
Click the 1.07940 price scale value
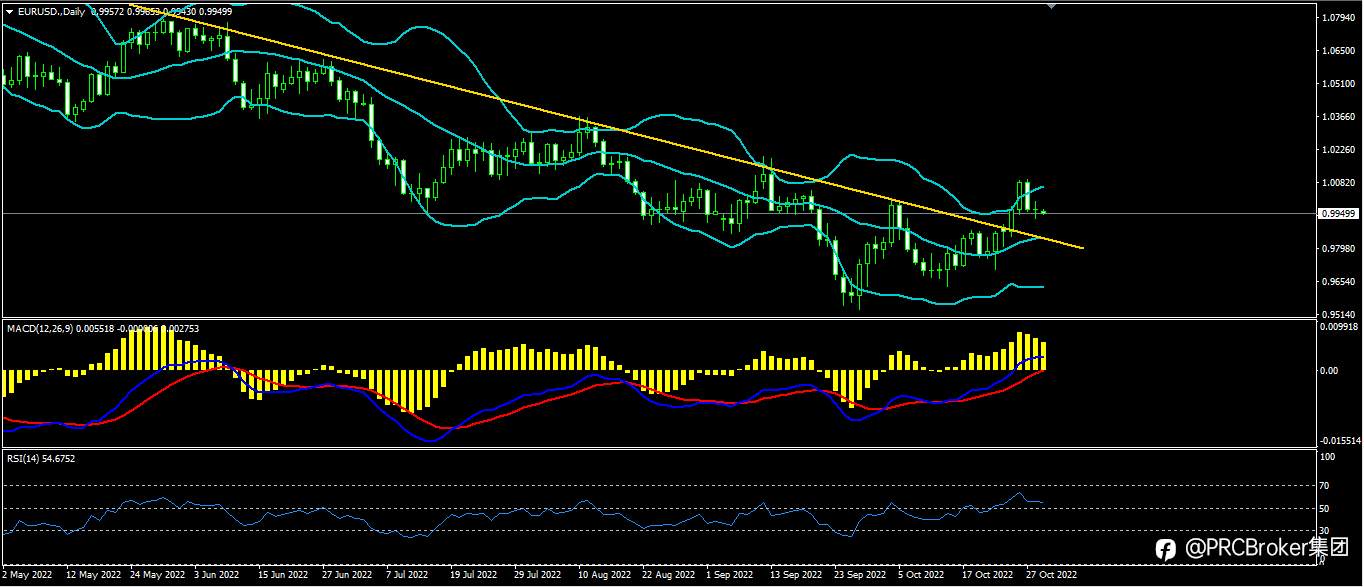(x=1337, y=18)
